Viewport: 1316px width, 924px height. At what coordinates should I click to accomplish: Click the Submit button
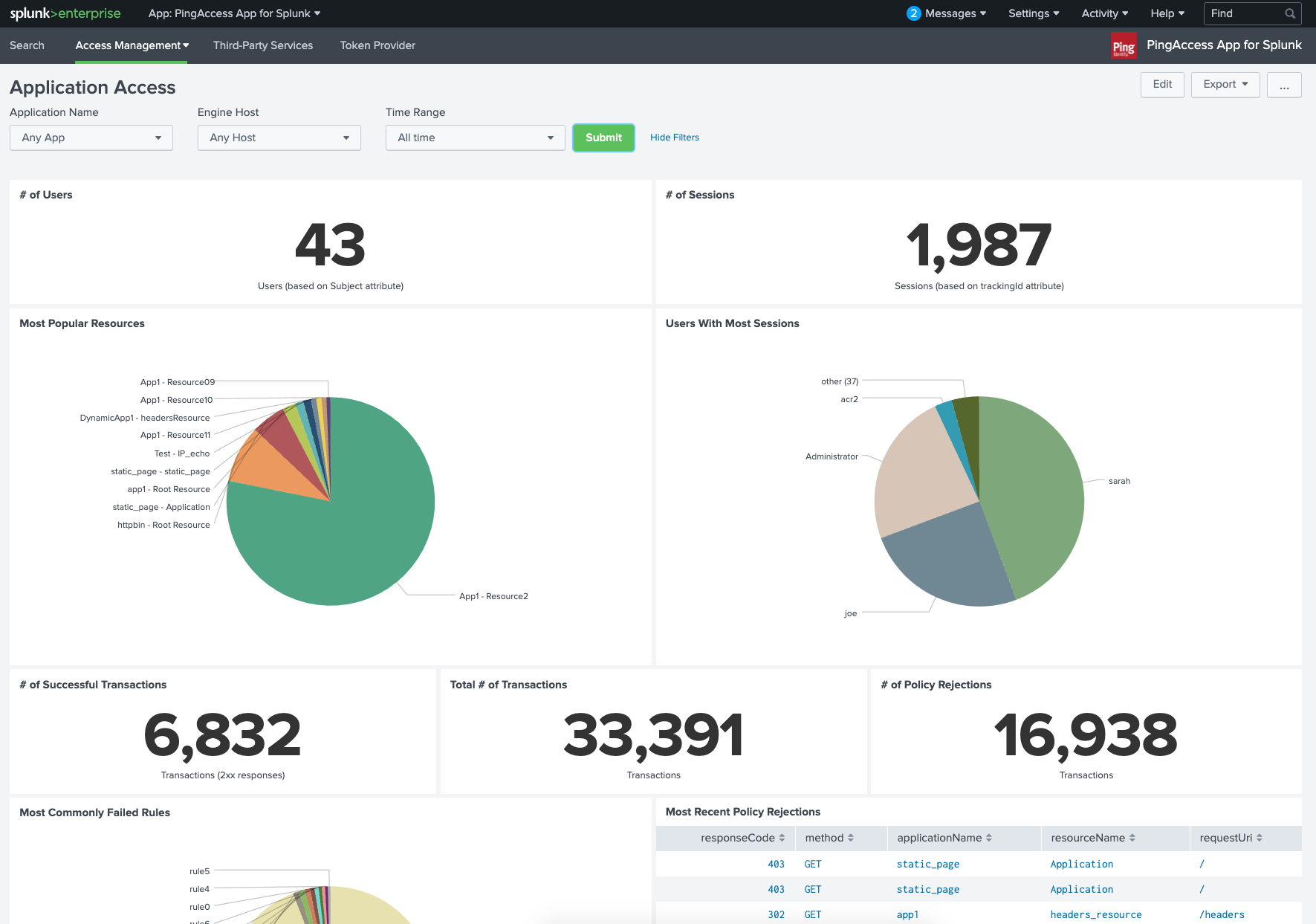point(603,138)
